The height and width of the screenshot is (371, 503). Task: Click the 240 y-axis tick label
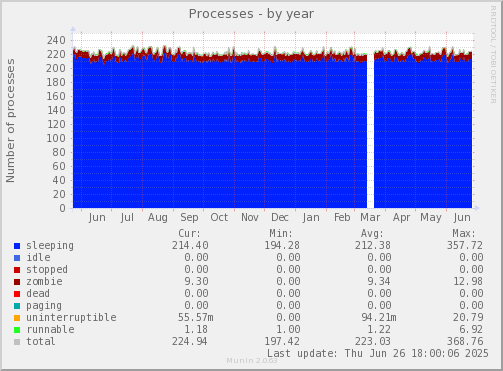[x=56, y=40]
